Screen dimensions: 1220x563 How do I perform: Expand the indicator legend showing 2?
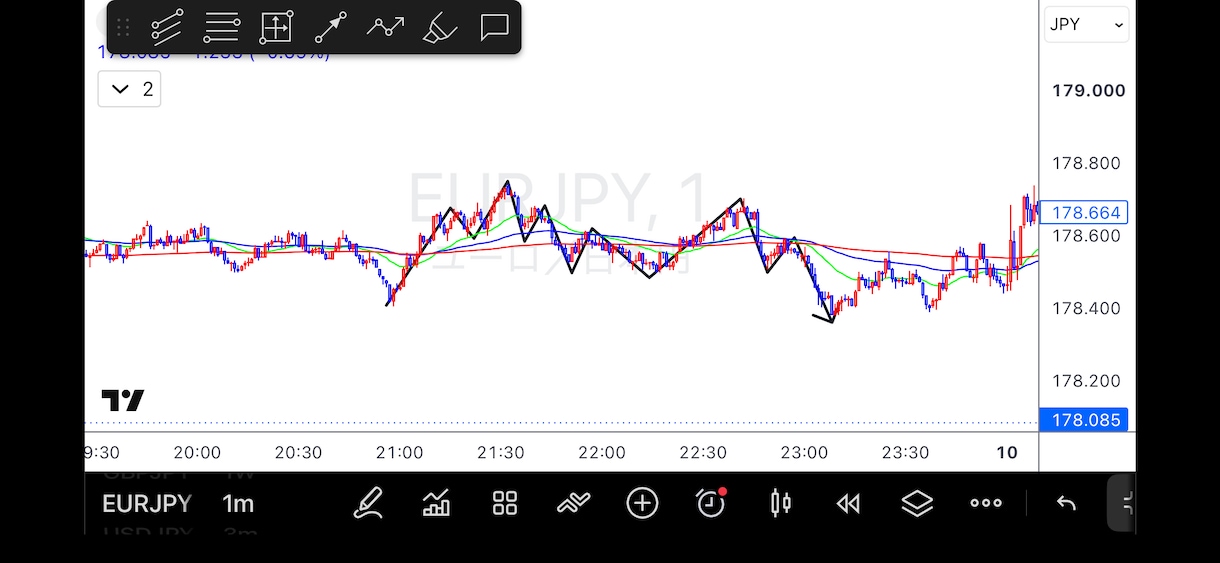(x=129, y=89)
